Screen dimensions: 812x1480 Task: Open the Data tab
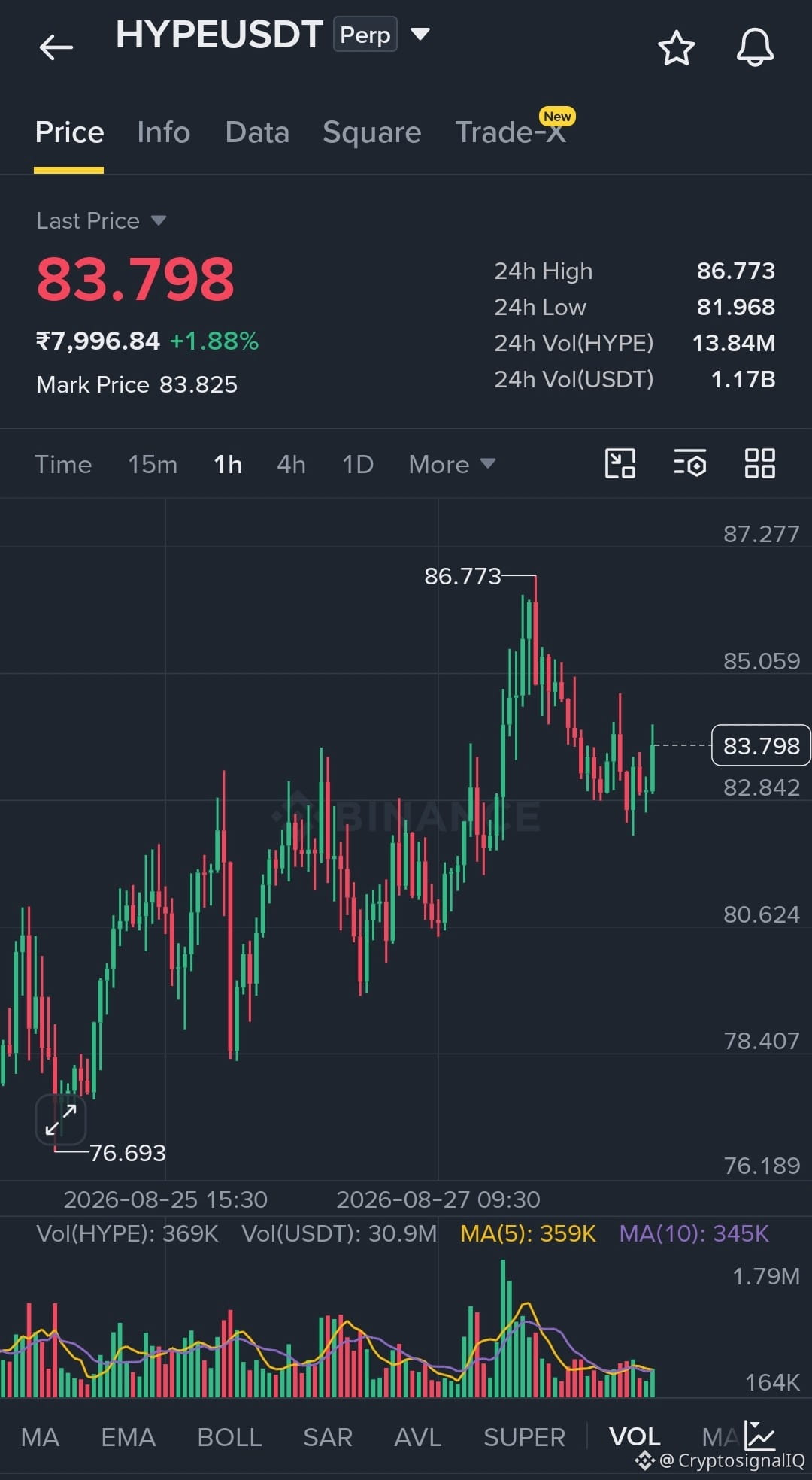tap(257, 132)
